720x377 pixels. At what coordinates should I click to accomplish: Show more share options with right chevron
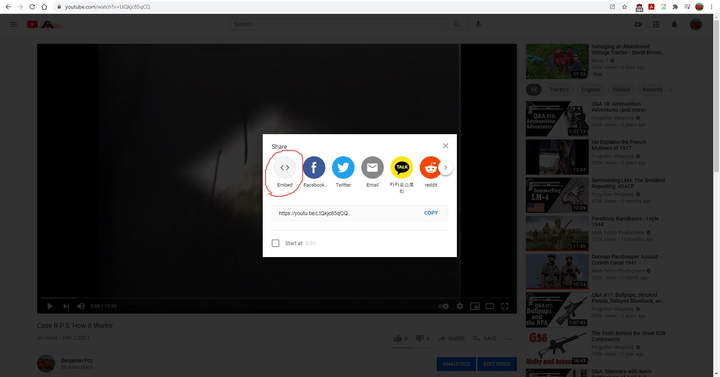point(445,168)
